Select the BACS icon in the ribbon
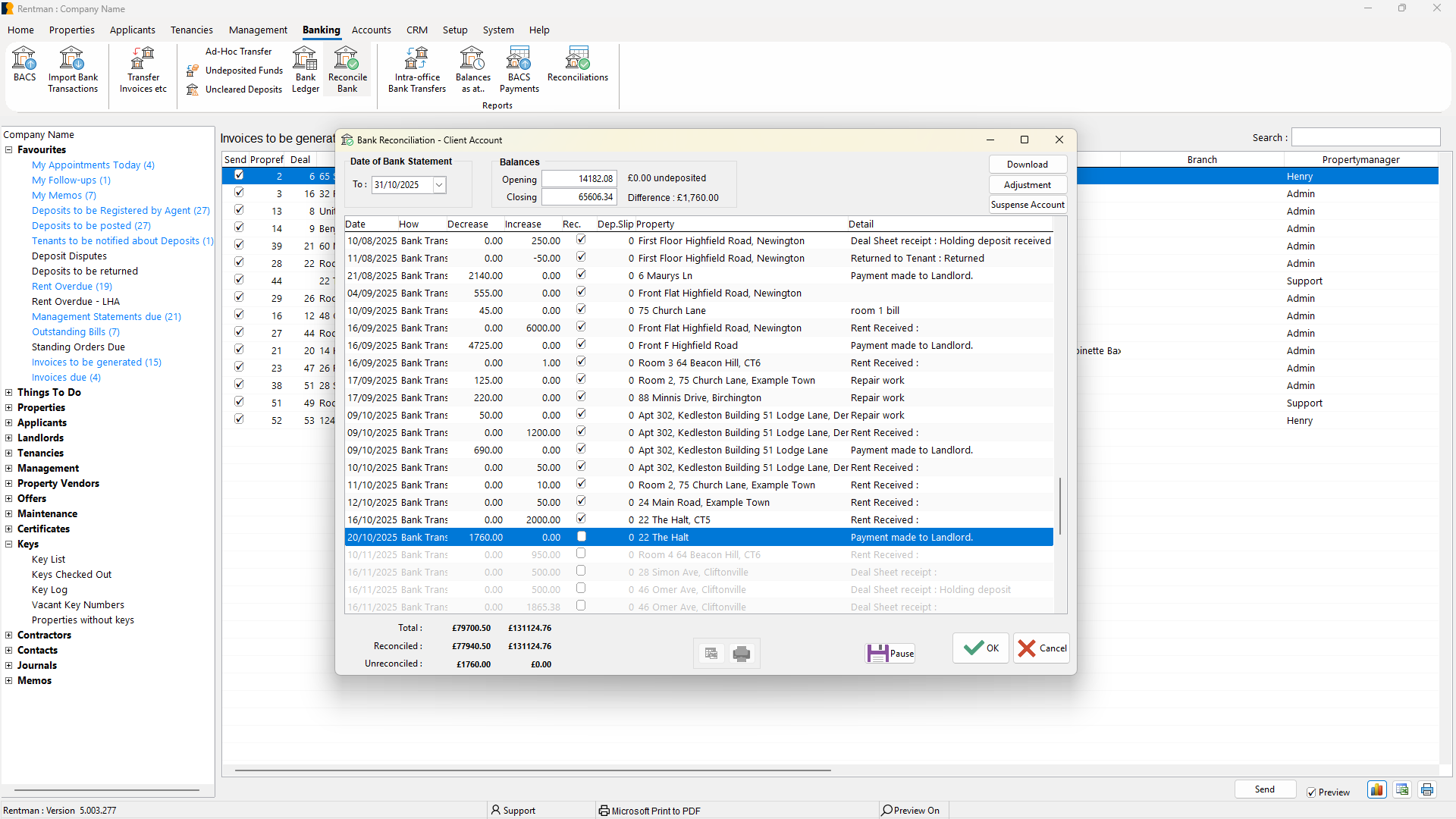This screenshot has width=1456, height=819. [x=24, y=68]
